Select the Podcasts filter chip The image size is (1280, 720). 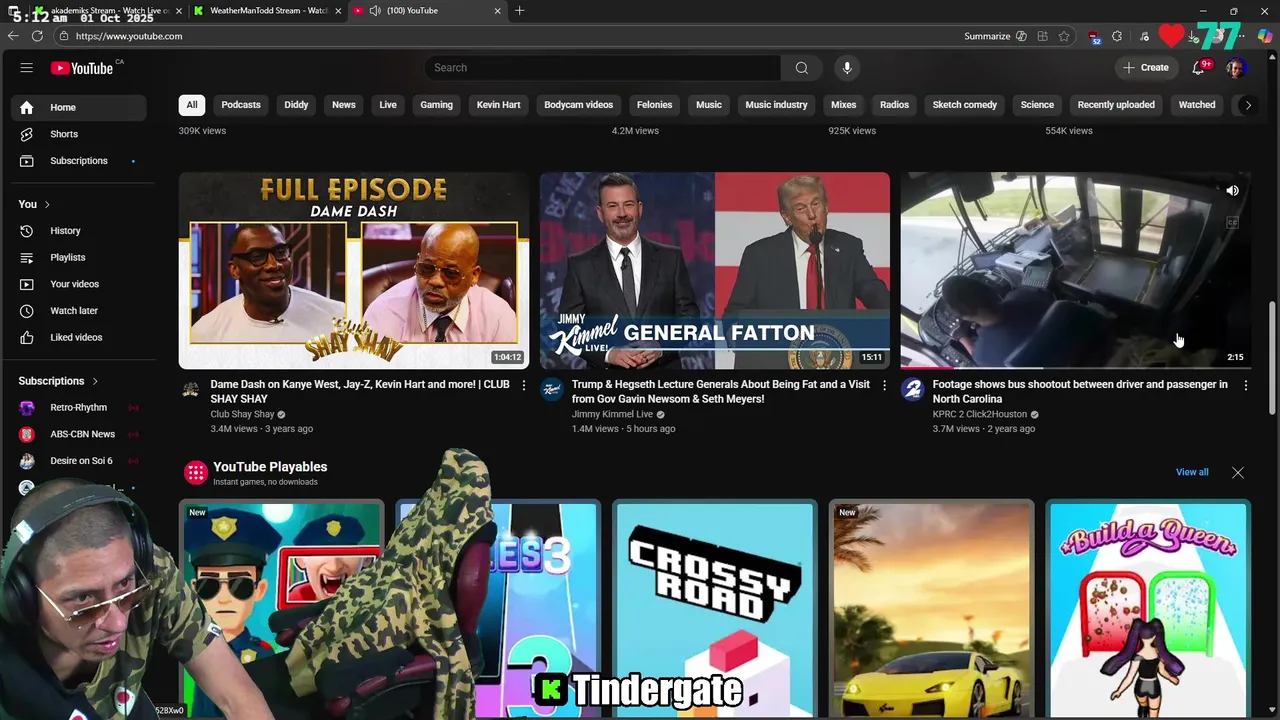[x=241, y=105]
